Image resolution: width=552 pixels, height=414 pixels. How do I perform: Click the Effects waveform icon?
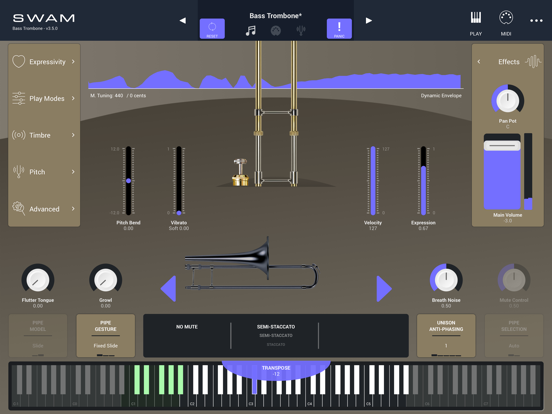coord(533,62)
